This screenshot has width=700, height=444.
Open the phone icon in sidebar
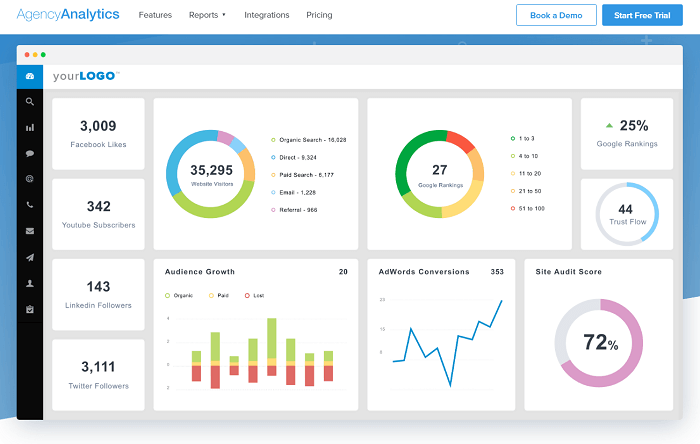coord(30,205)
